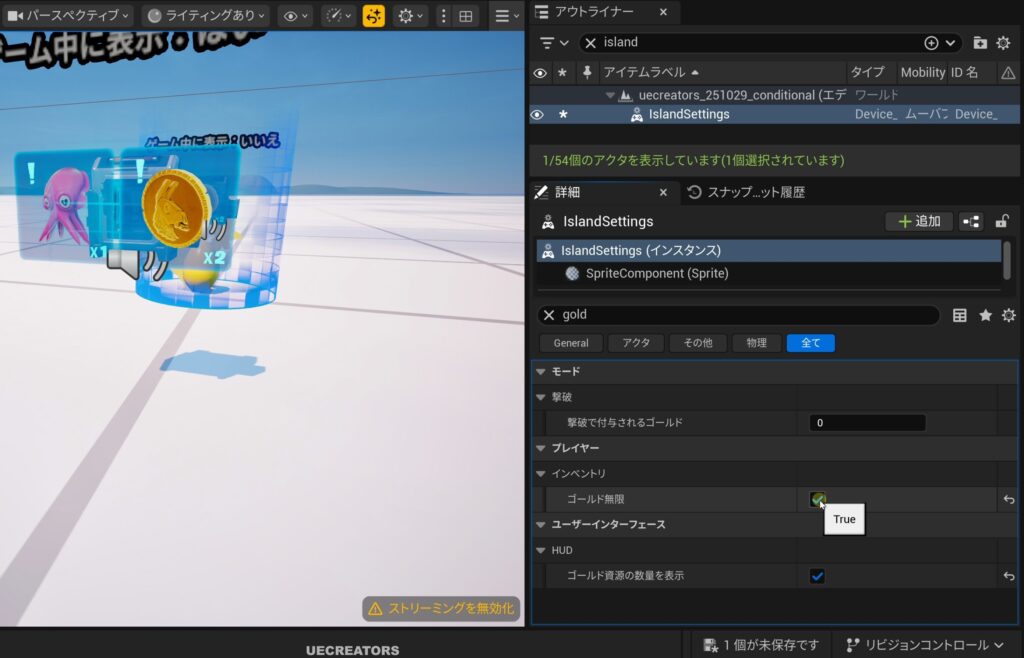Screen dimensions: 1024x658
Task: Open the パースペクティブ view dropdown
Action: (x=69, y=16)
